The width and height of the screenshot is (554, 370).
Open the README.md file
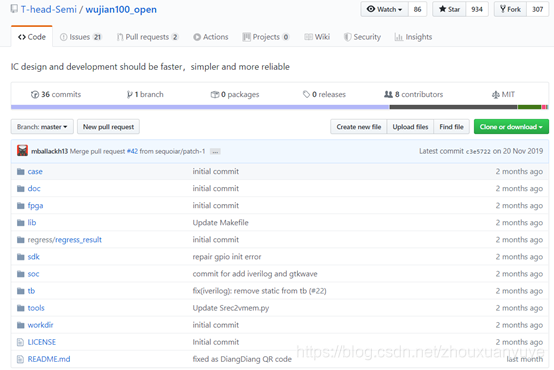[49, 359]
